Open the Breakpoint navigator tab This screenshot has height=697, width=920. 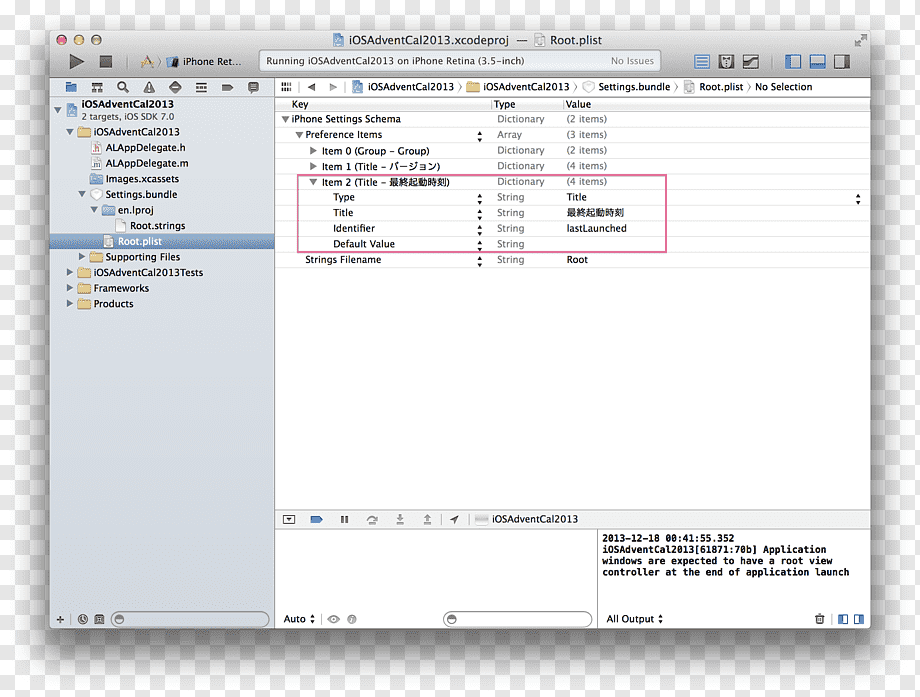[227, 87]
